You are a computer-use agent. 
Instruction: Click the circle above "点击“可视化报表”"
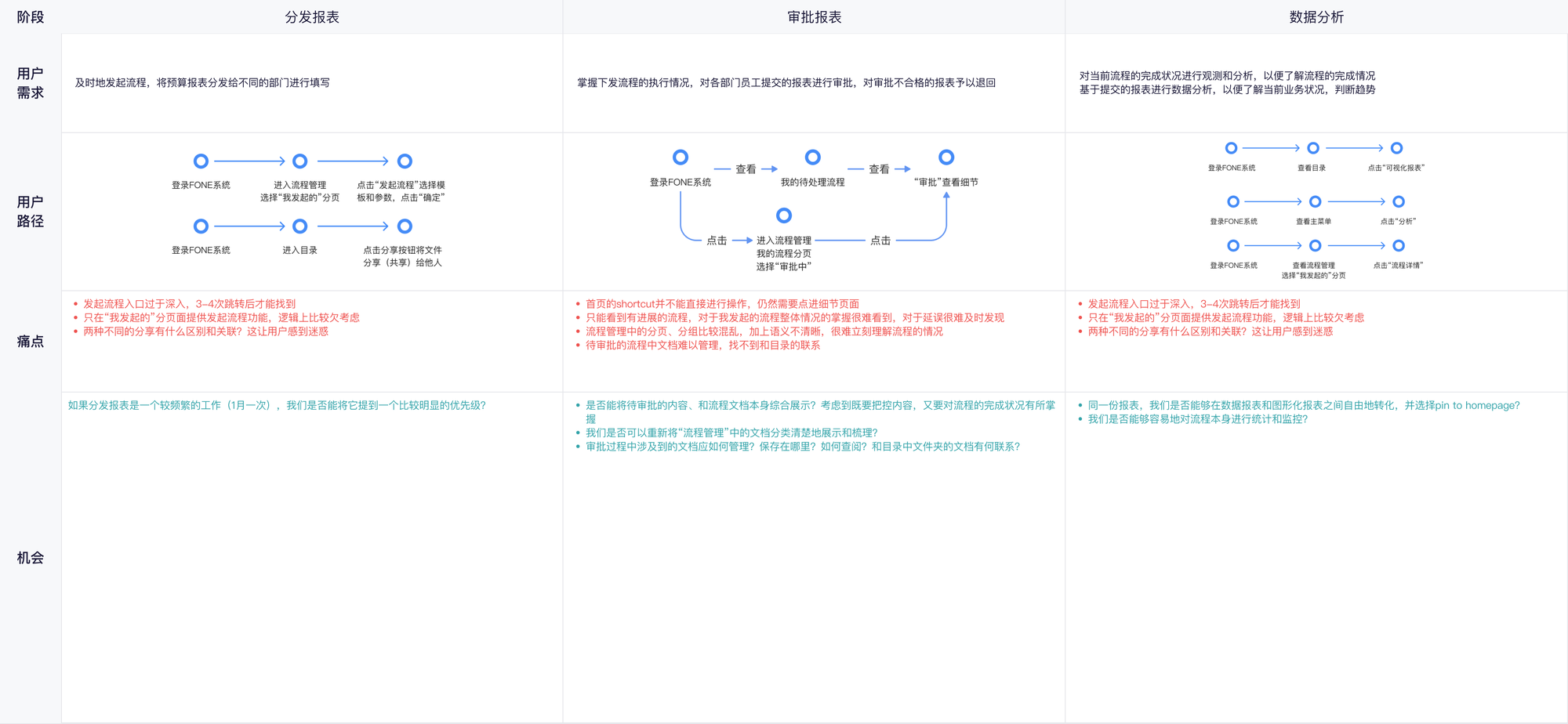point(1396,148)
